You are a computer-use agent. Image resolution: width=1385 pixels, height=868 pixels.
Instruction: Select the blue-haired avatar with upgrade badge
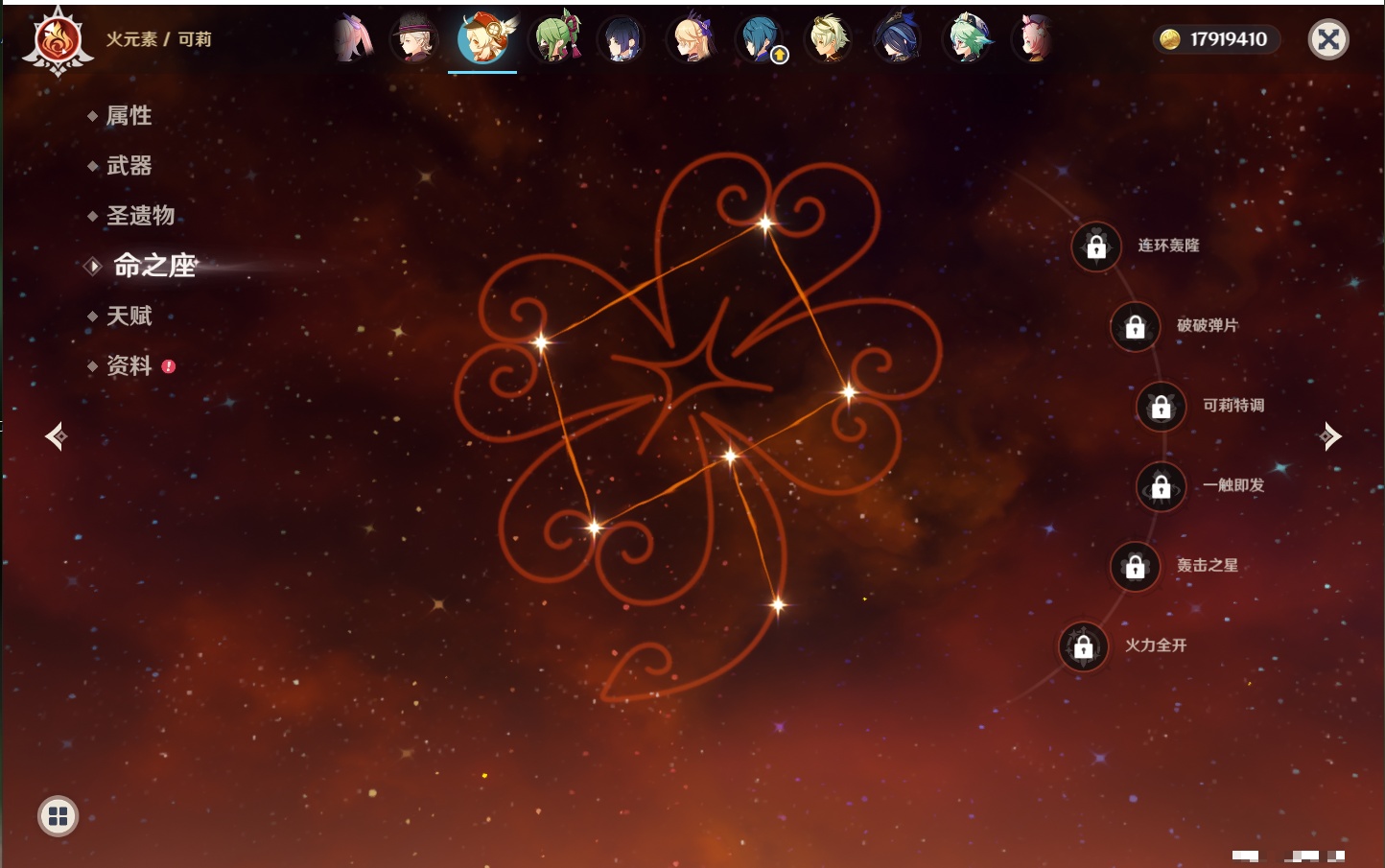pyautogui.click(x=761, y=39)
